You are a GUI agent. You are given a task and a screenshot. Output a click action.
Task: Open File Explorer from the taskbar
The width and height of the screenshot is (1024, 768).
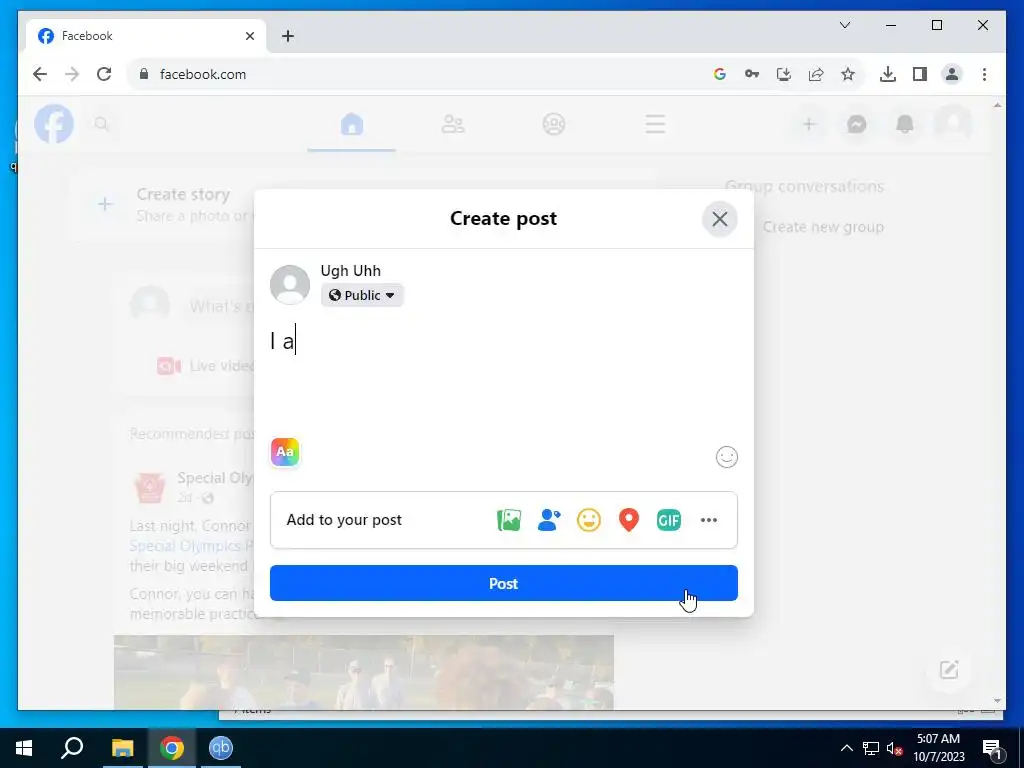click(122, 748)
